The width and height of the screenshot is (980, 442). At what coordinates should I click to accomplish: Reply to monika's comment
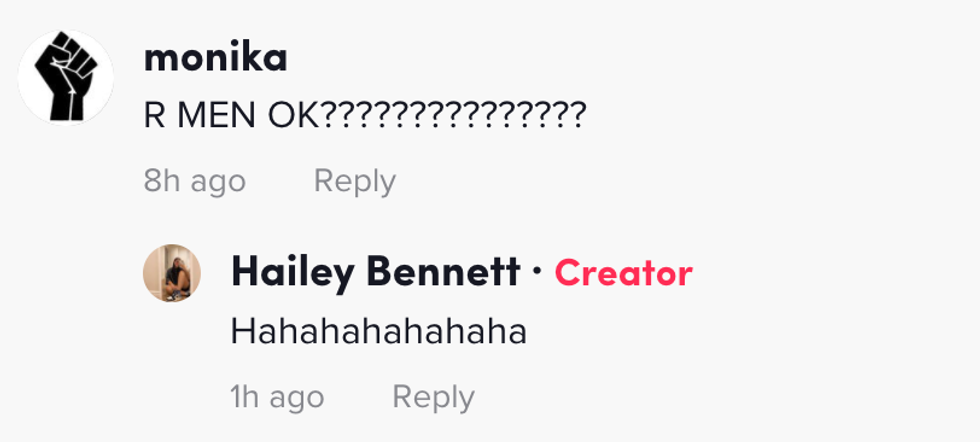click(354, 181)
